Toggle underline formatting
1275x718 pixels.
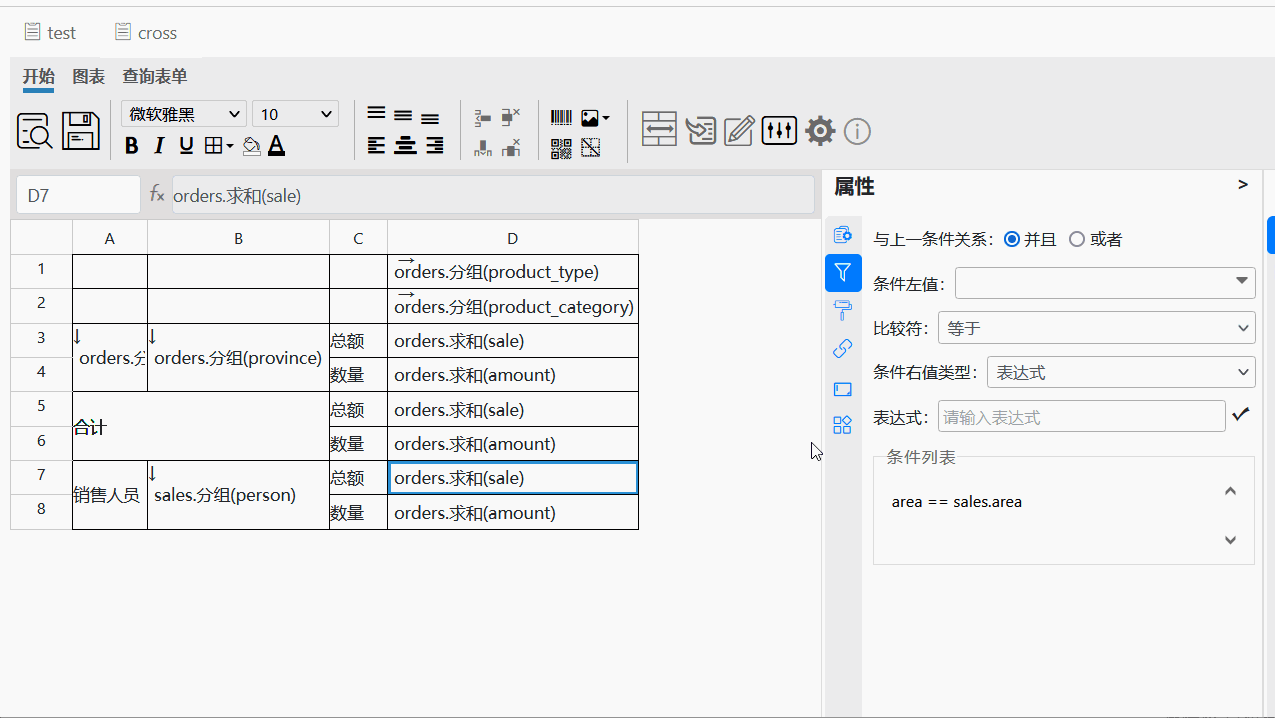pos(186,146)
